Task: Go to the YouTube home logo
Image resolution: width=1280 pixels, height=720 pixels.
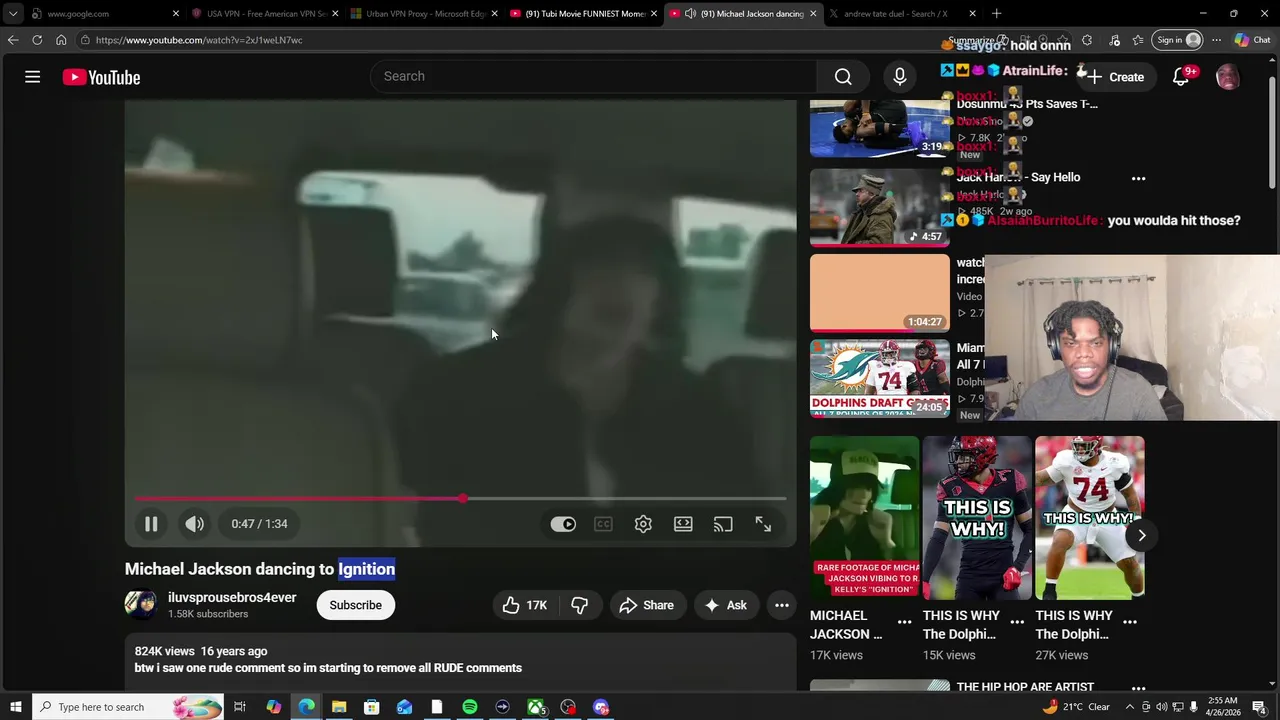Action: pyautogui.click(x=101, y=77)
